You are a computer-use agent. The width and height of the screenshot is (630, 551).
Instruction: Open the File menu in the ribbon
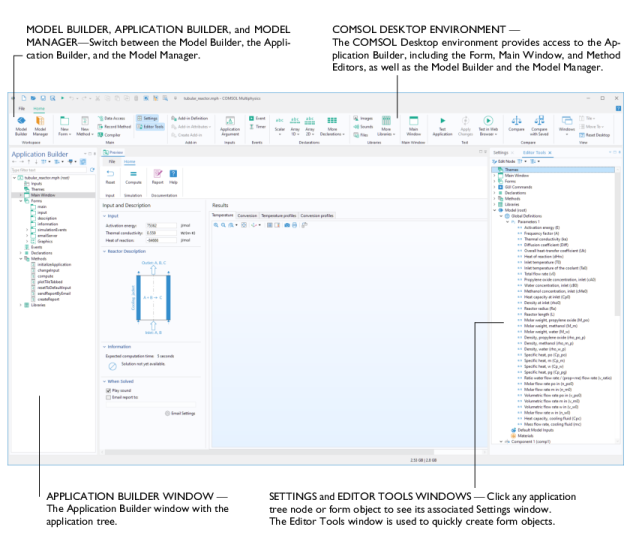21,108
